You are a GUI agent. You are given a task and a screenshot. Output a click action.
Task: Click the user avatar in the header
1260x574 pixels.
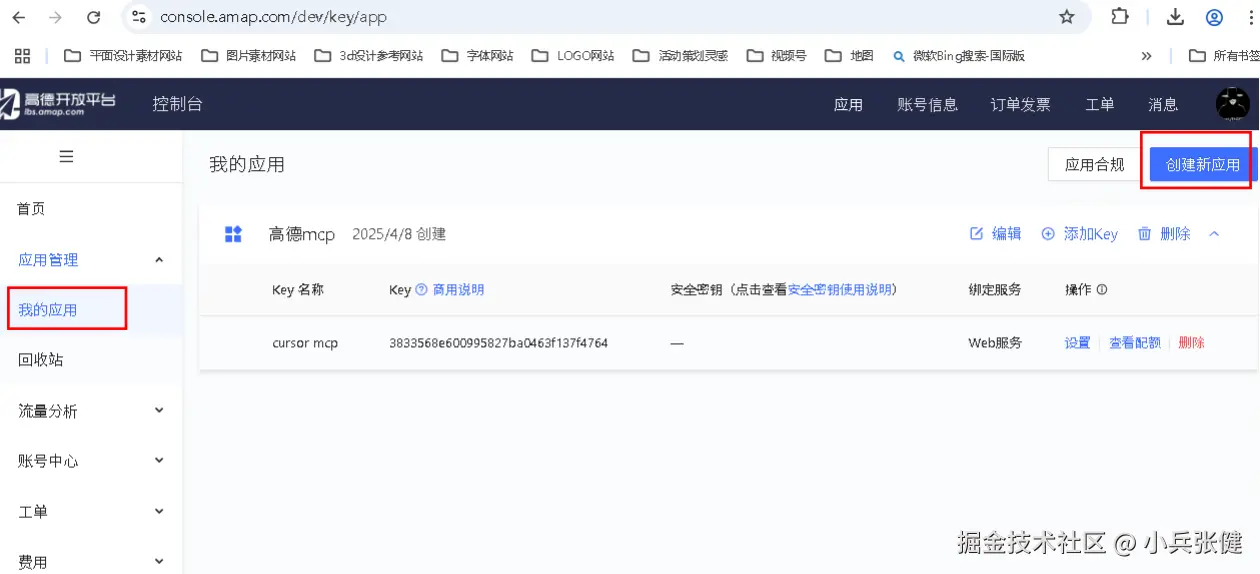(x=1233, y=103)
